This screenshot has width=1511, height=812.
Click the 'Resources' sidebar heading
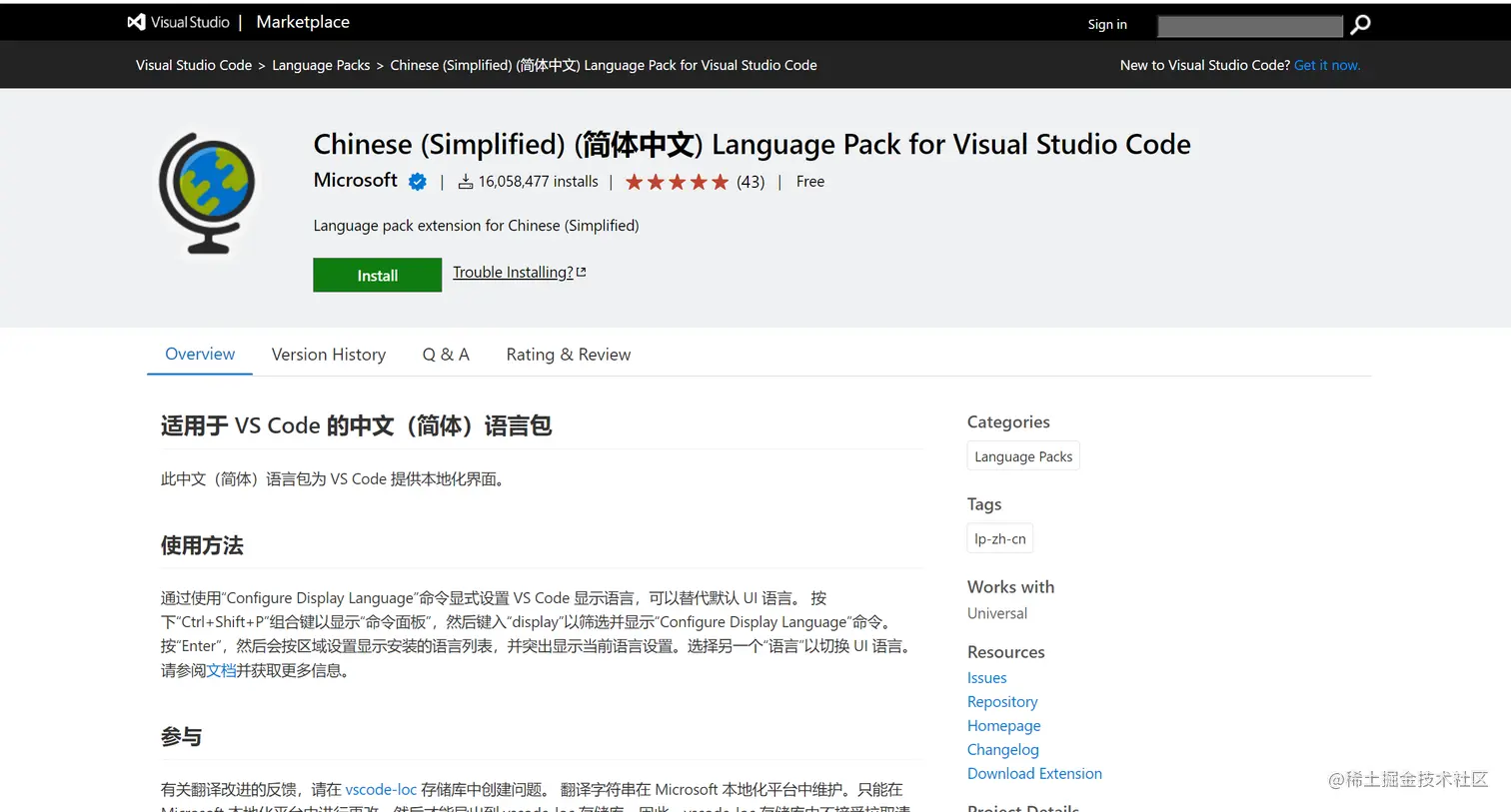(1006, 652)
